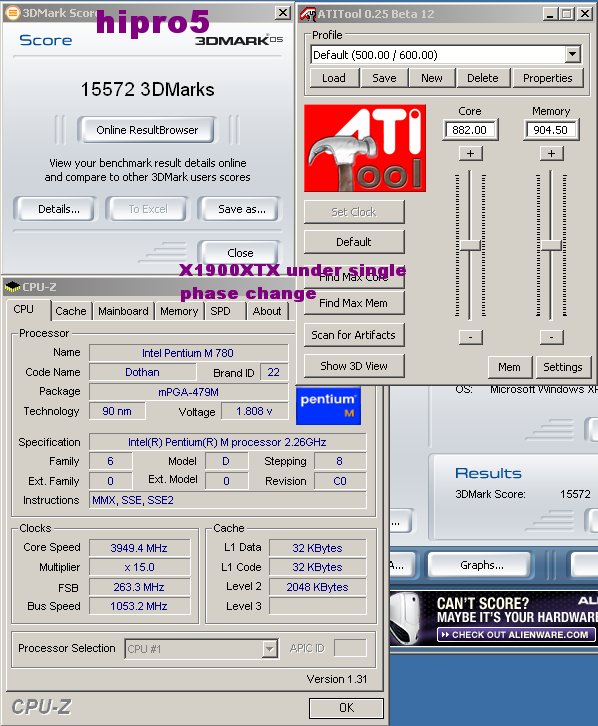
Task: Click the 3DMark Score window orange icon
Action: [12, 13]
